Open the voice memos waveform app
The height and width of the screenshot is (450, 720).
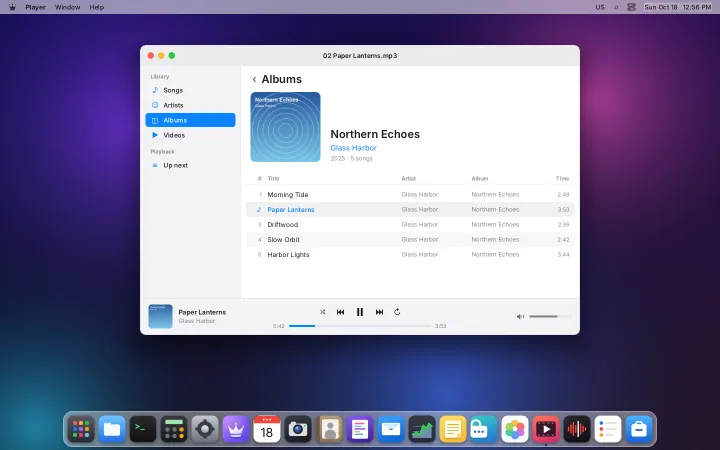click(577, 429)
